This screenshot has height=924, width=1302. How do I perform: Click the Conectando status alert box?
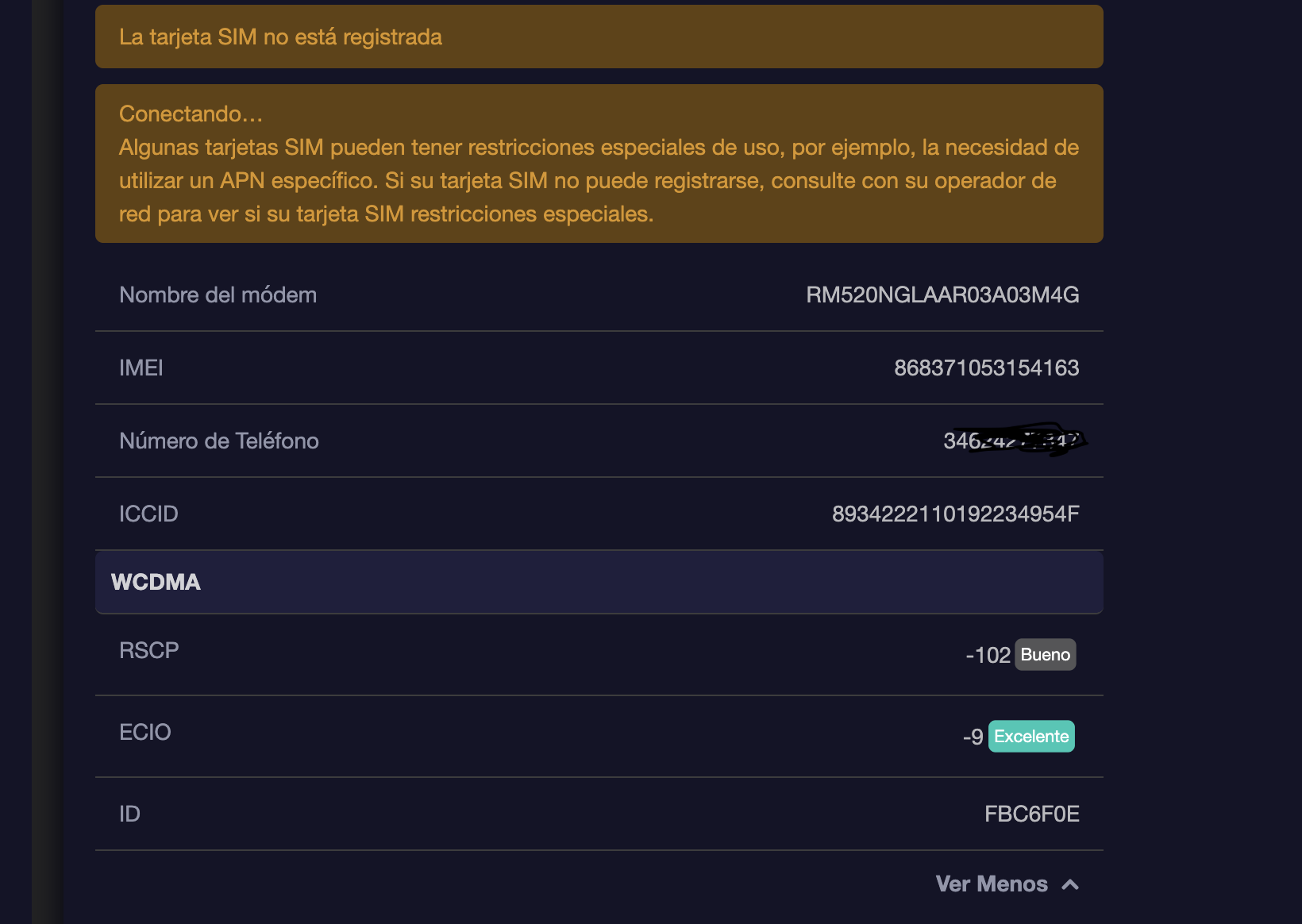coord(599,164)
